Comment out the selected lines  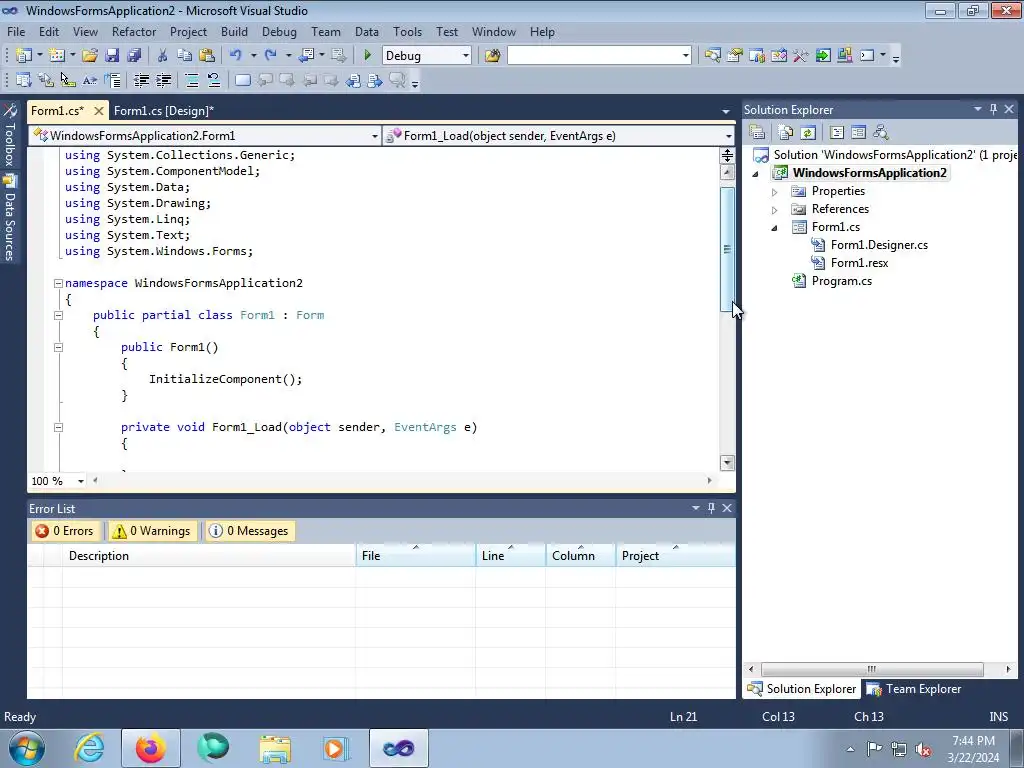[x=192, y=80]
